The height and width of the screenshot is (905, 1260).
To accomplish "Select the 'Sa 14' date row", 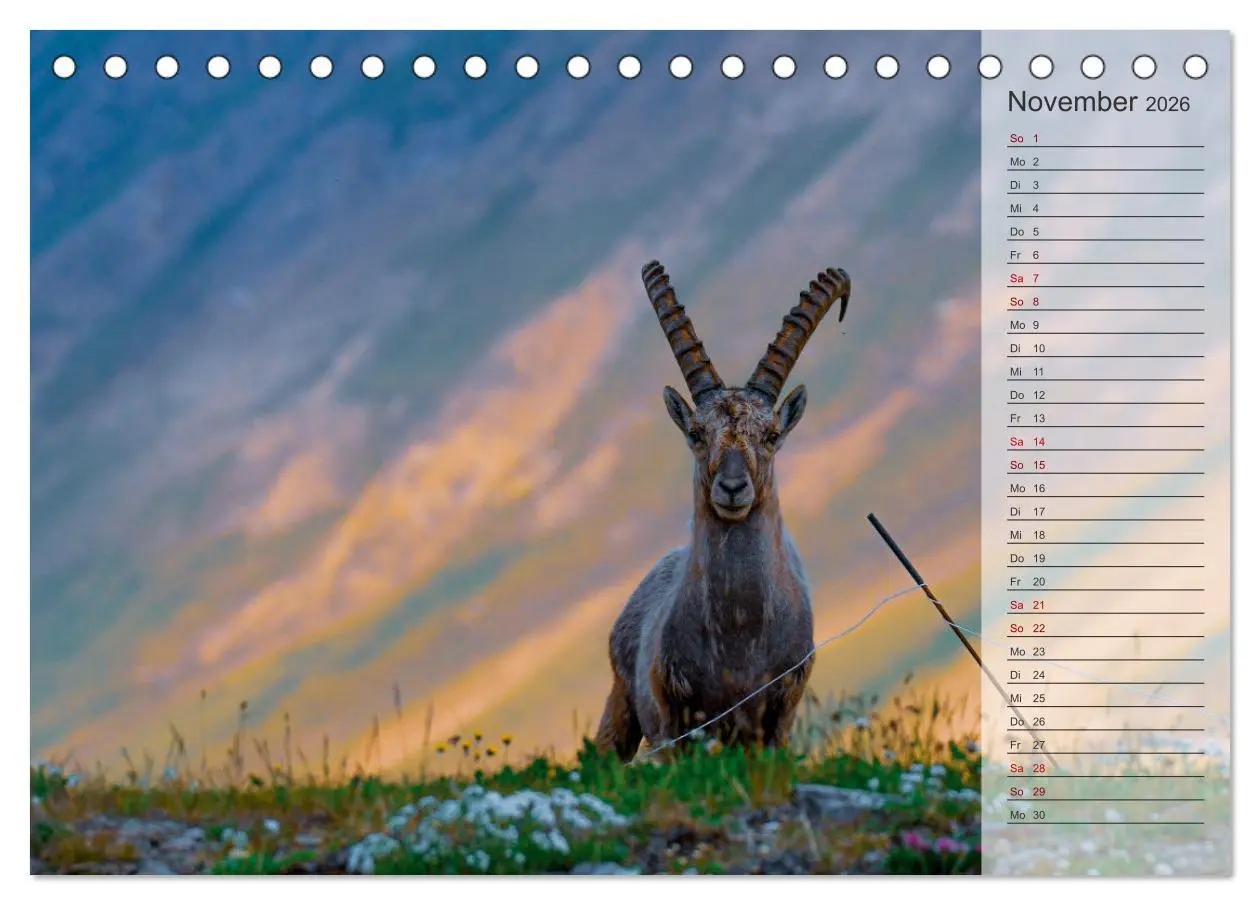I will (1105, 441).
